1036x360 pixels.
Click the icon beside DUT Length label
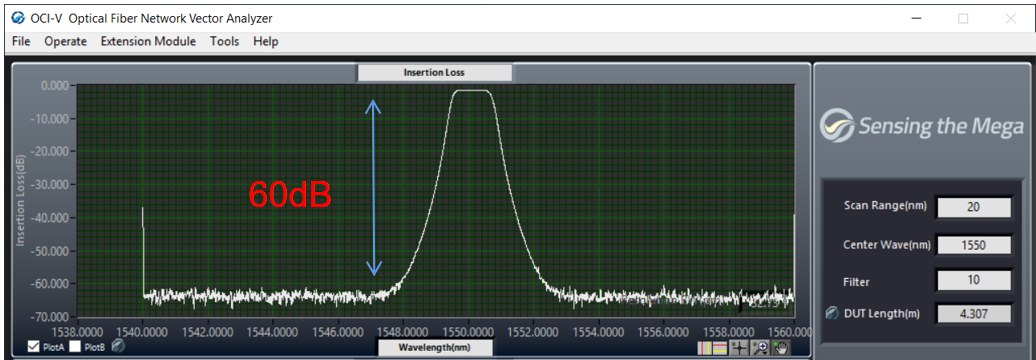832,314
